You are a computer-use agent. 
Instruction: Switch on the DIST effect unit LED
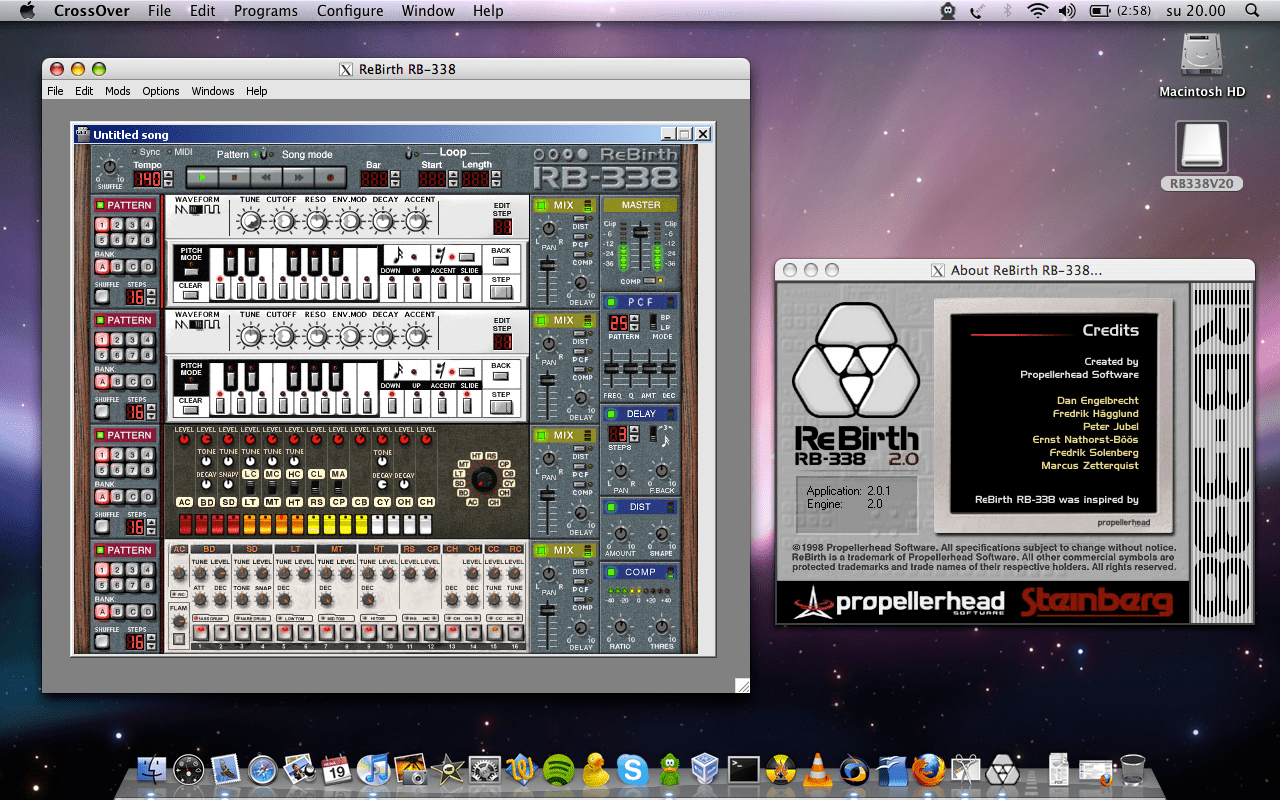[610, 507]
